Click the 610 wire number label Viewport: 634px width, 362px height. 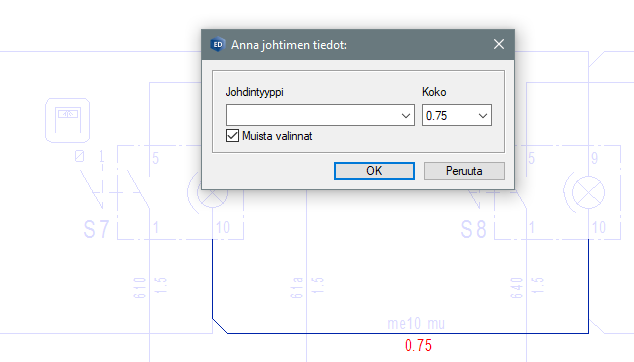click(139, 288)
